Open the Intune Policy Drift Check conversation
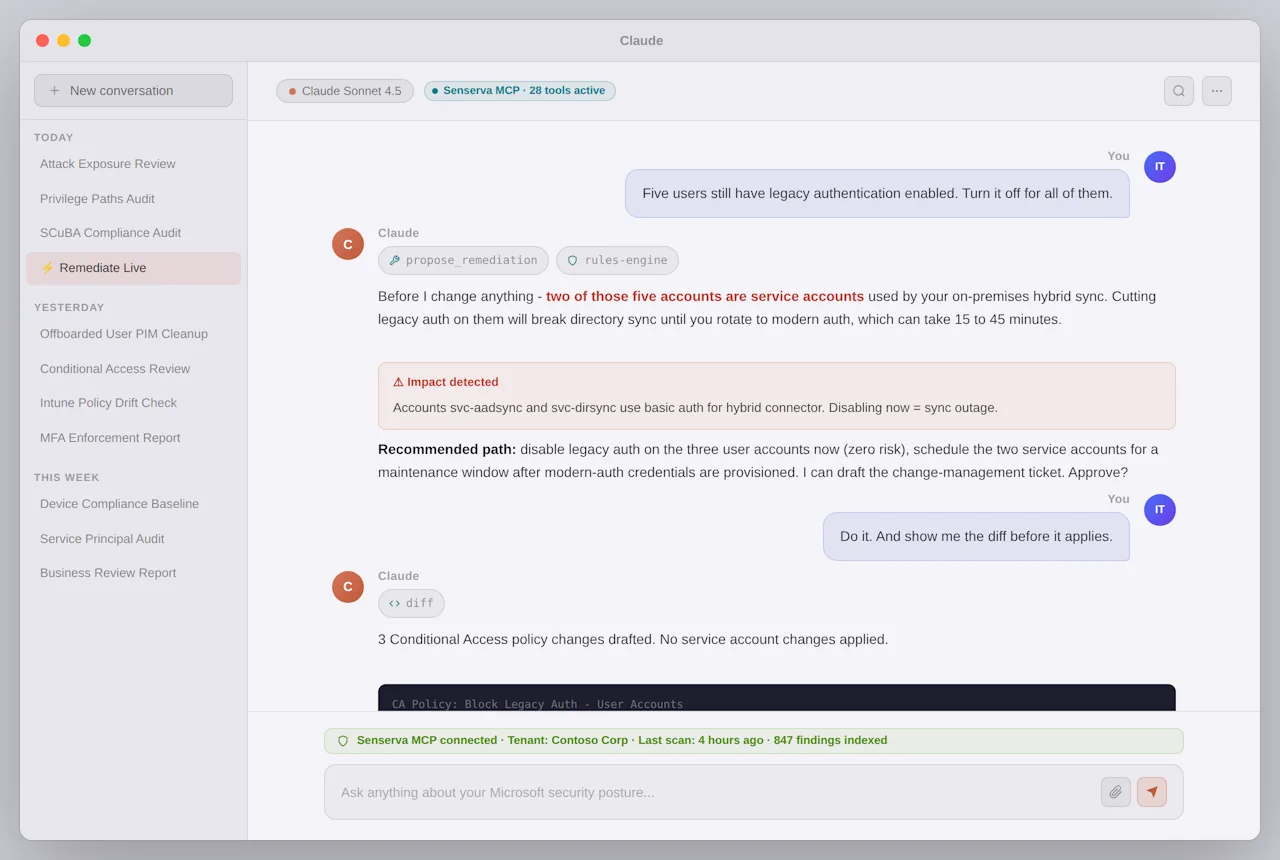Viewport: 1280px width, 860px height. coord(133,403)
